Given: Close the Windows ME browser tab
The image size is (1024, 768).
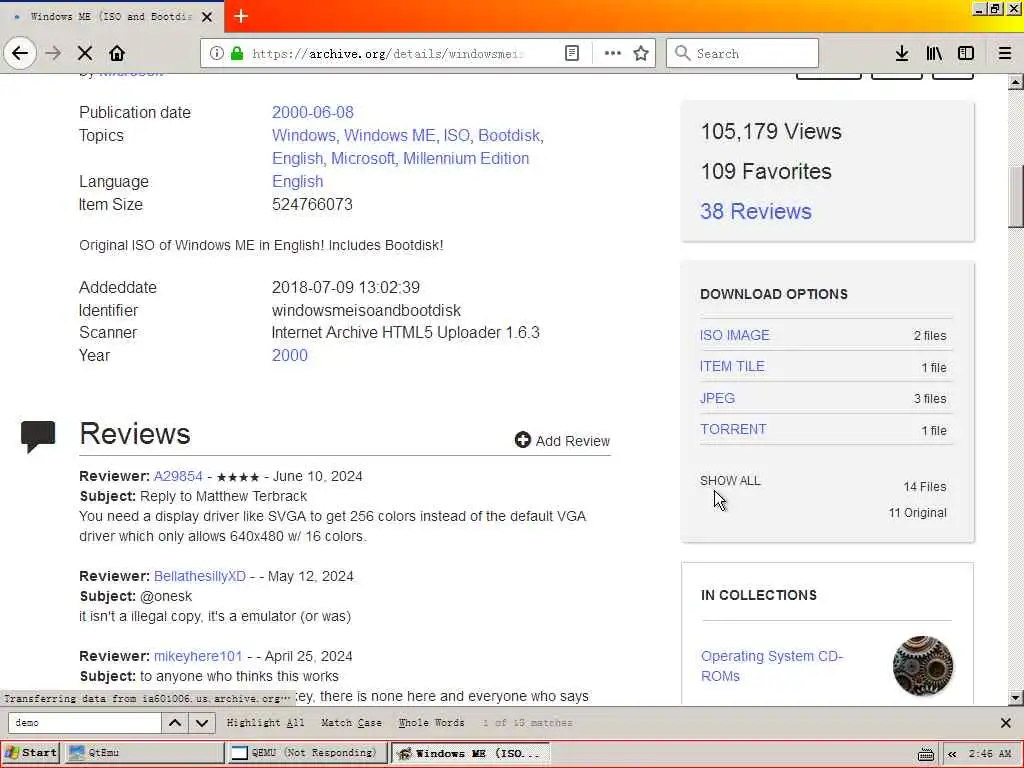Looking at the screenshot, I should [207, 16].
